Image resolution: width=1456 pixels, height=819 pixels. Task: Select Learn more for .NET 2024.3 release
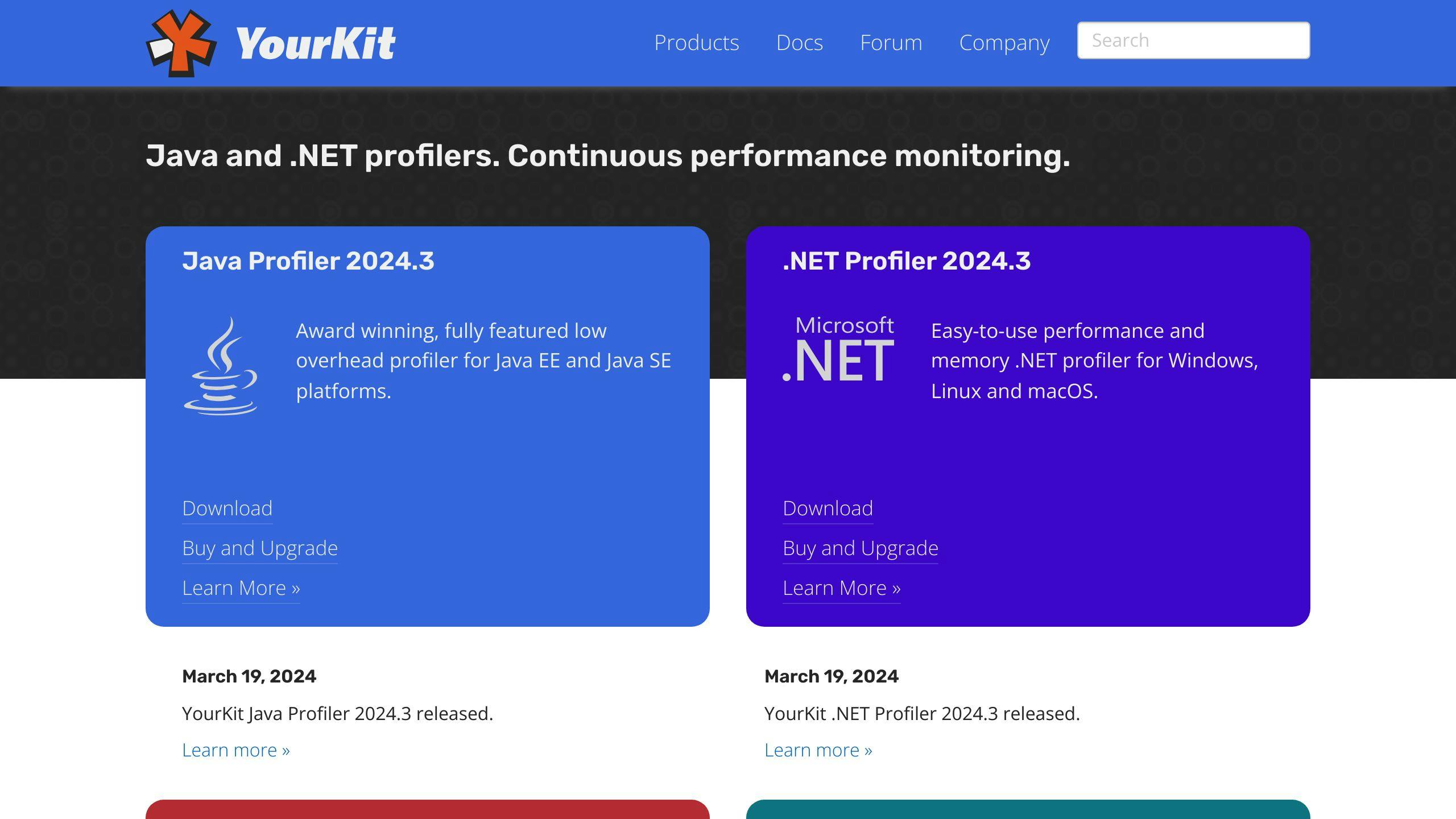tap(817, 749)
